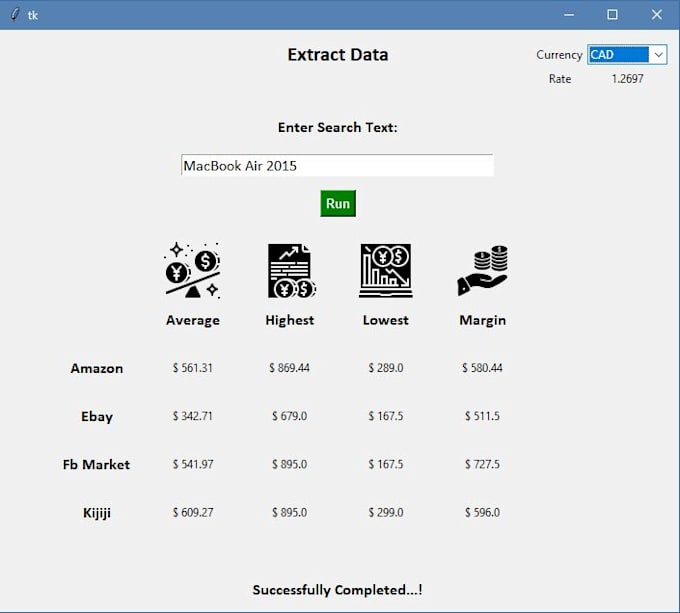680x613 pixels.
Task: Click the Lowest column label
Action: [386, 320]
